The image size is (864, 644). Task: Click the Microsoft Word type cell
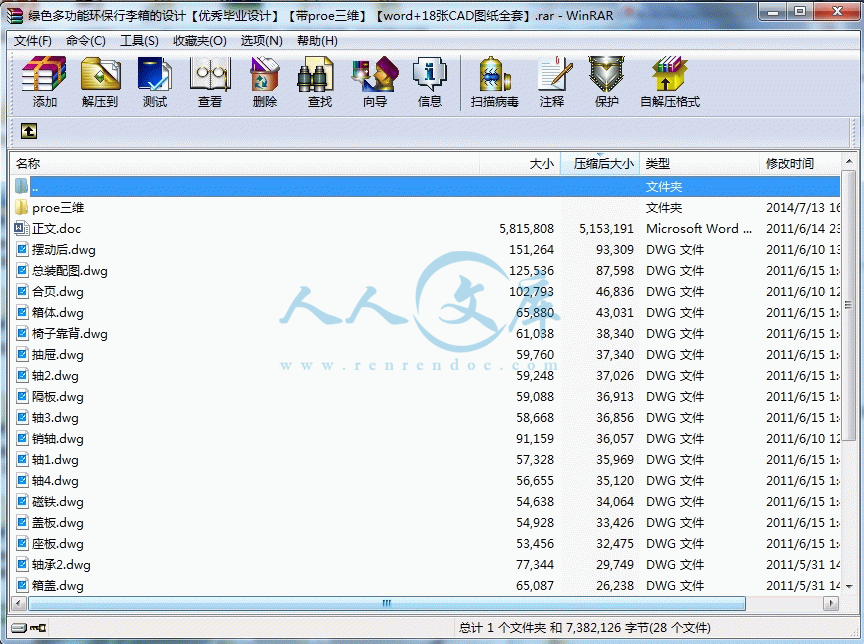click(x=699, y=229)
